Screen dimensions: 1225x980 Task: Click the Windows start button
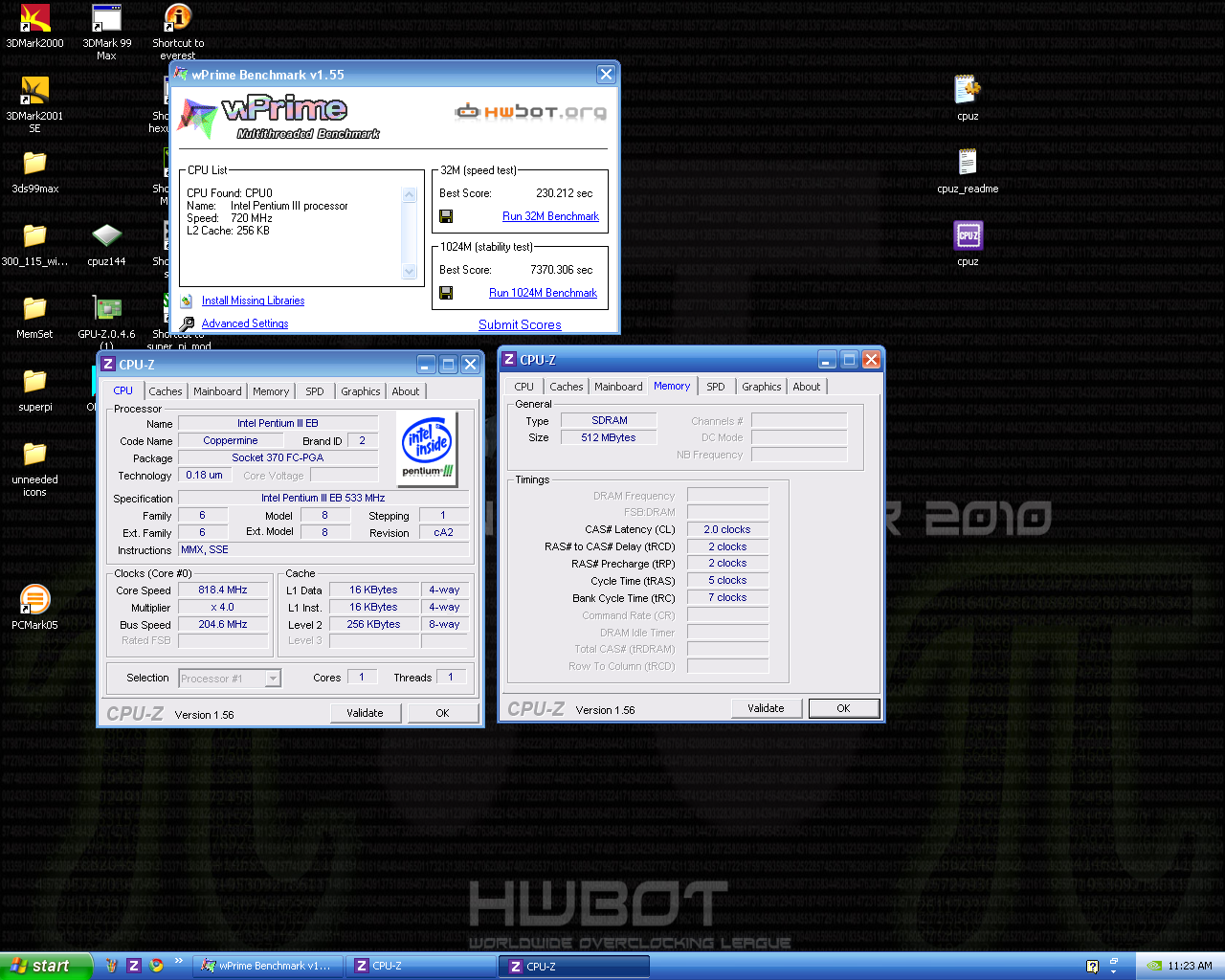46,966
